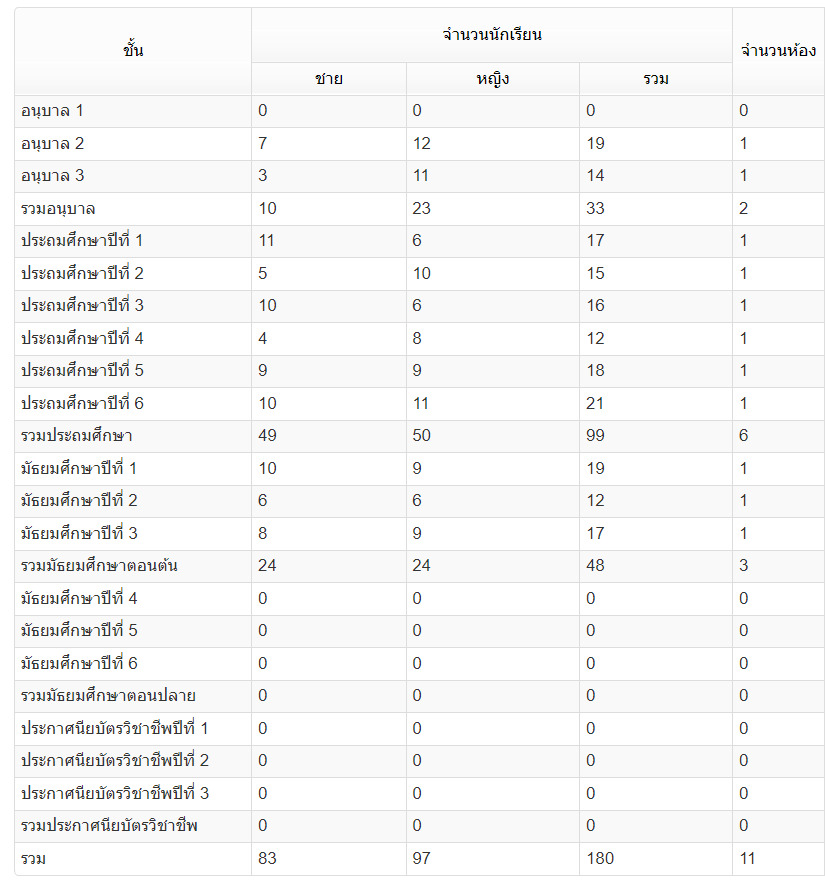This screenshot has width=825, height=881.
Task: Select the อนุบาล 1 row label
Action: click(x=52, y=111)
